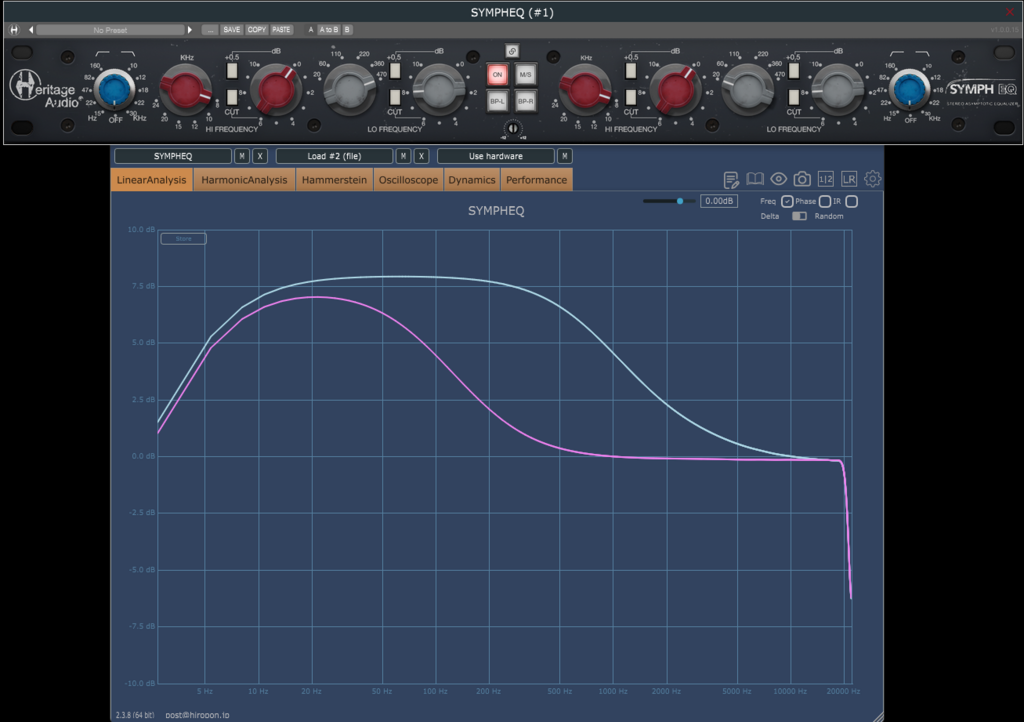
Task: Click the small center trim knob
Action: click(x=513, y=129)
